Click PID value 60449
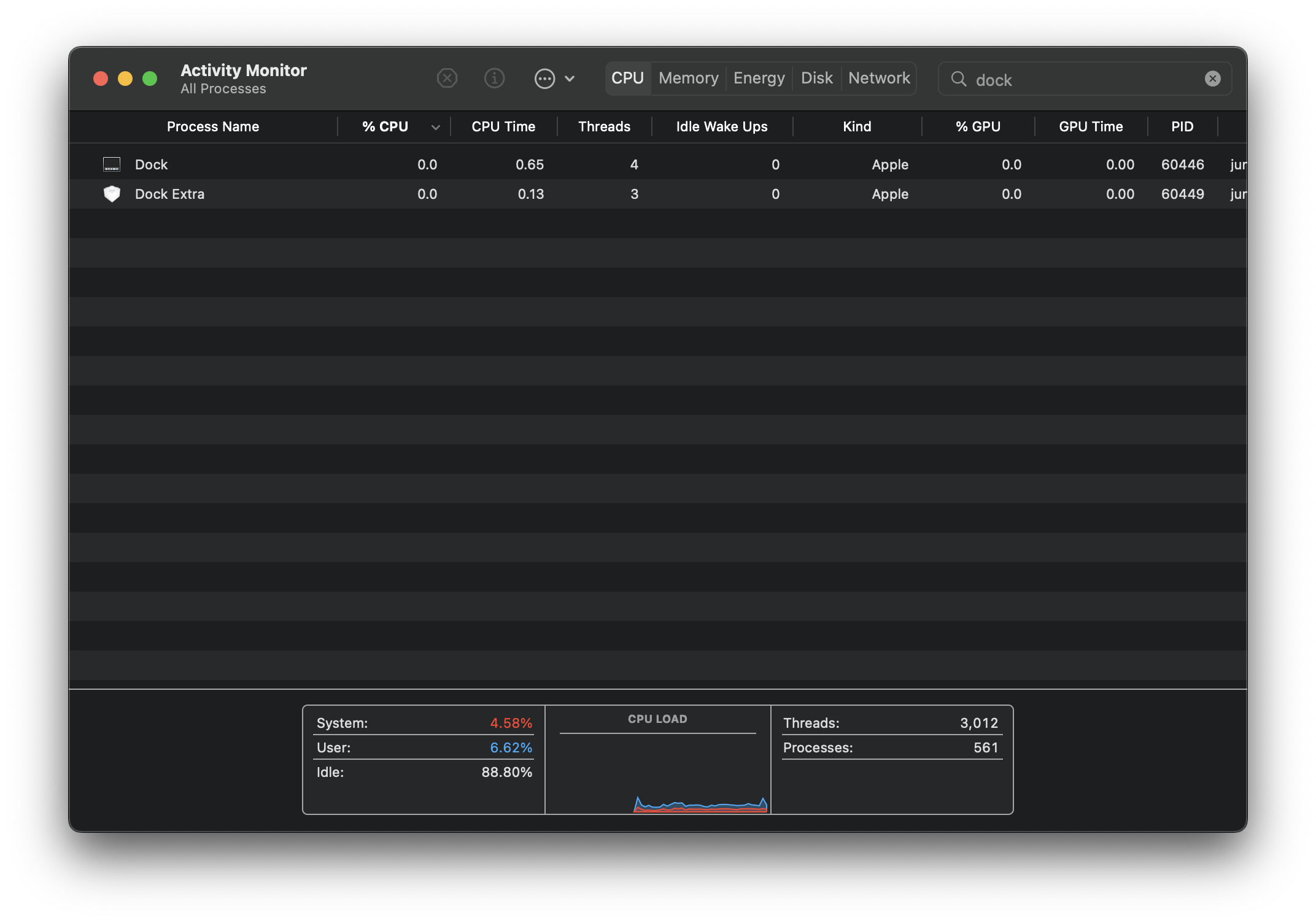The width and height of the screenshot is (1316, 923). tap(1183, 194)
